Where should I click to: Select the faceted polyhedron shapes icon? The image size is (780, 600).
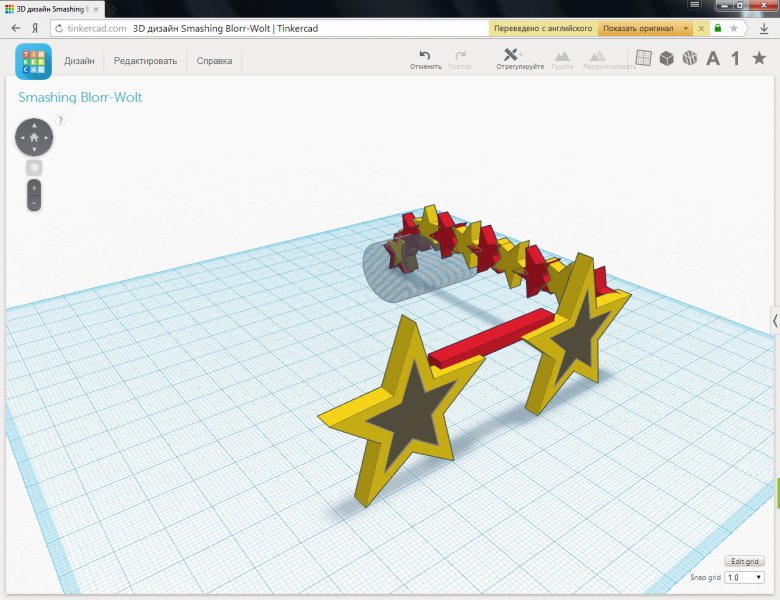pos(689,58)
